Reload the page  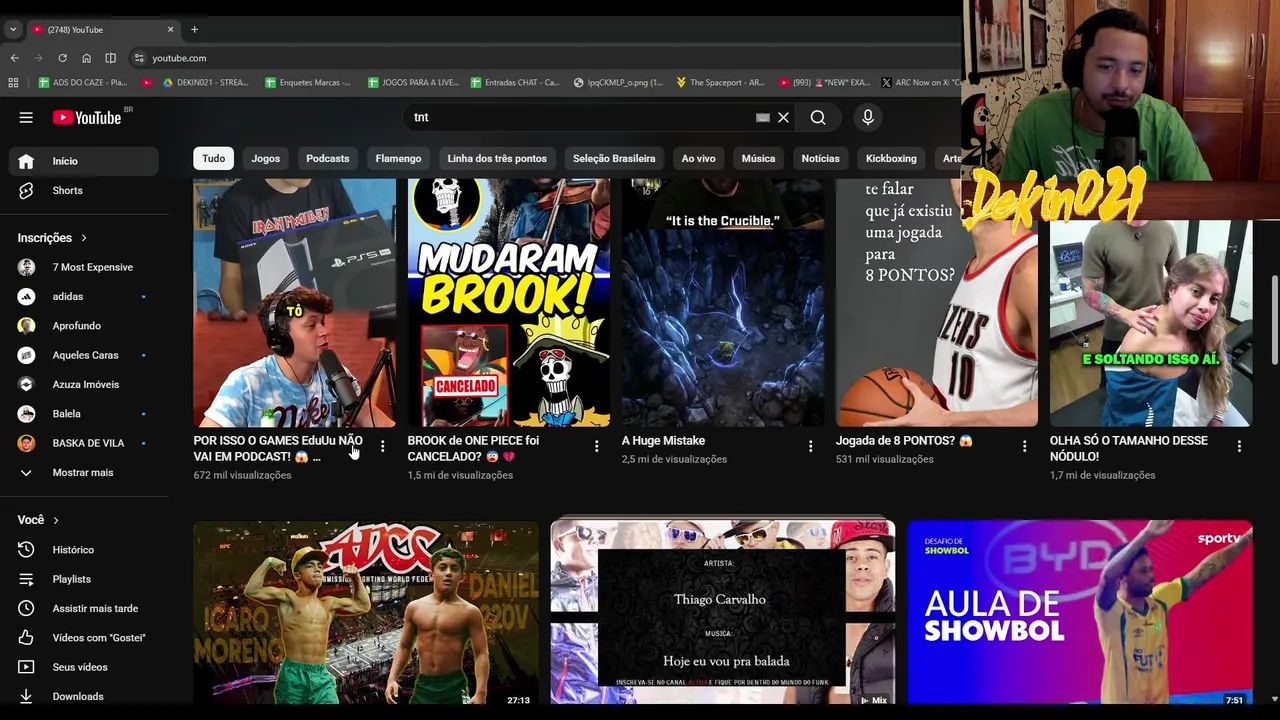pyautogui.click(x=62, y=58)
